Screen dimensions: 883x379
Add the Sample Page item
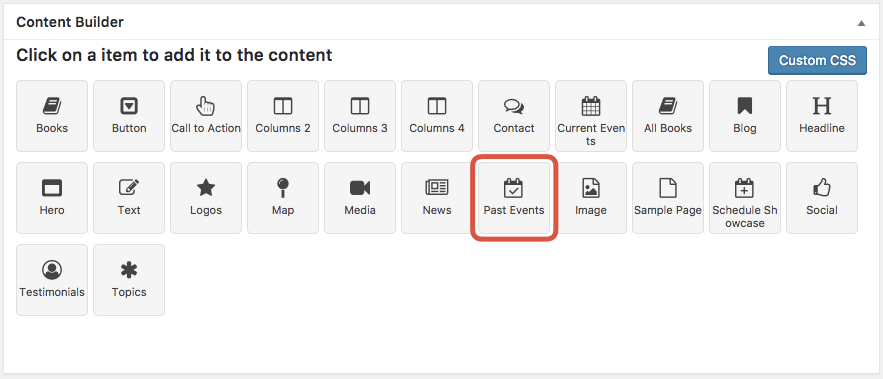(x=668, y=198)
